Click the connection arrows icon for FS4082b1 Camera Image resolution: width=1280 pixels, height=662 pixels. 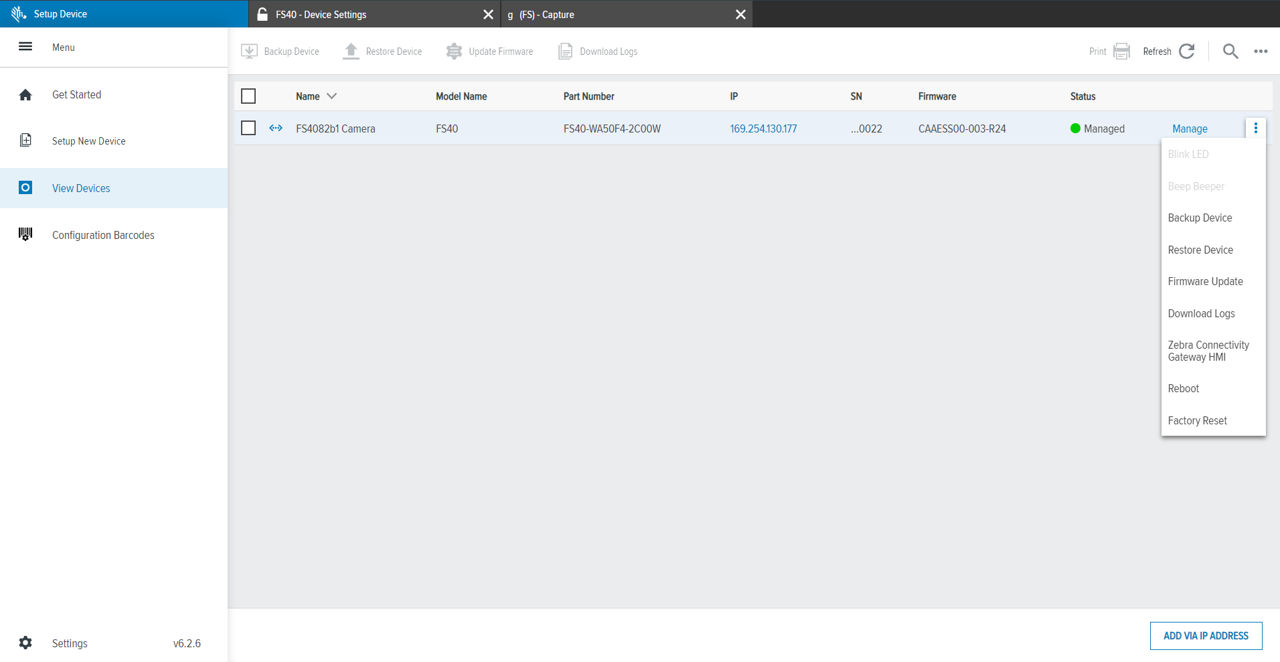[276, 128]
